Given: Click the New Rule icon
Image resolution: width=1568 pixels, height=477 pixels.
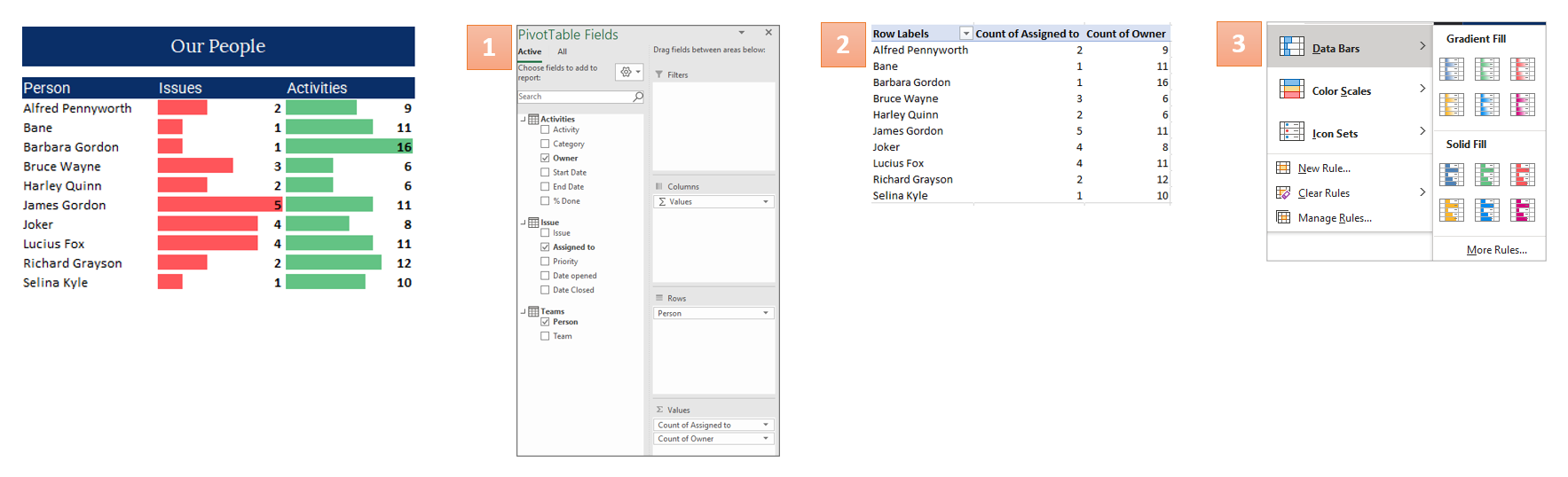Looking at the screenshot, I should [x=1283, y=168].
